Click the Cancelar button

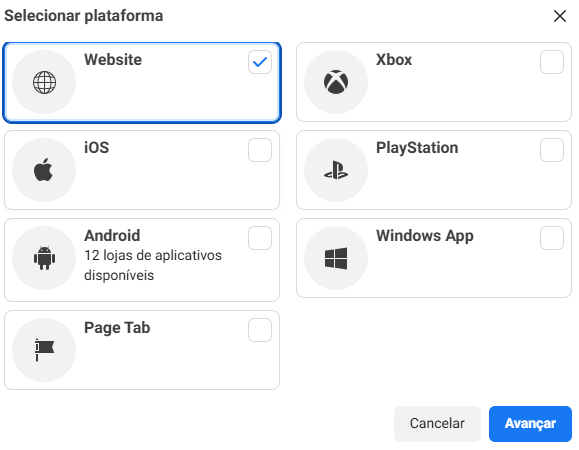(x=437, y=424)
